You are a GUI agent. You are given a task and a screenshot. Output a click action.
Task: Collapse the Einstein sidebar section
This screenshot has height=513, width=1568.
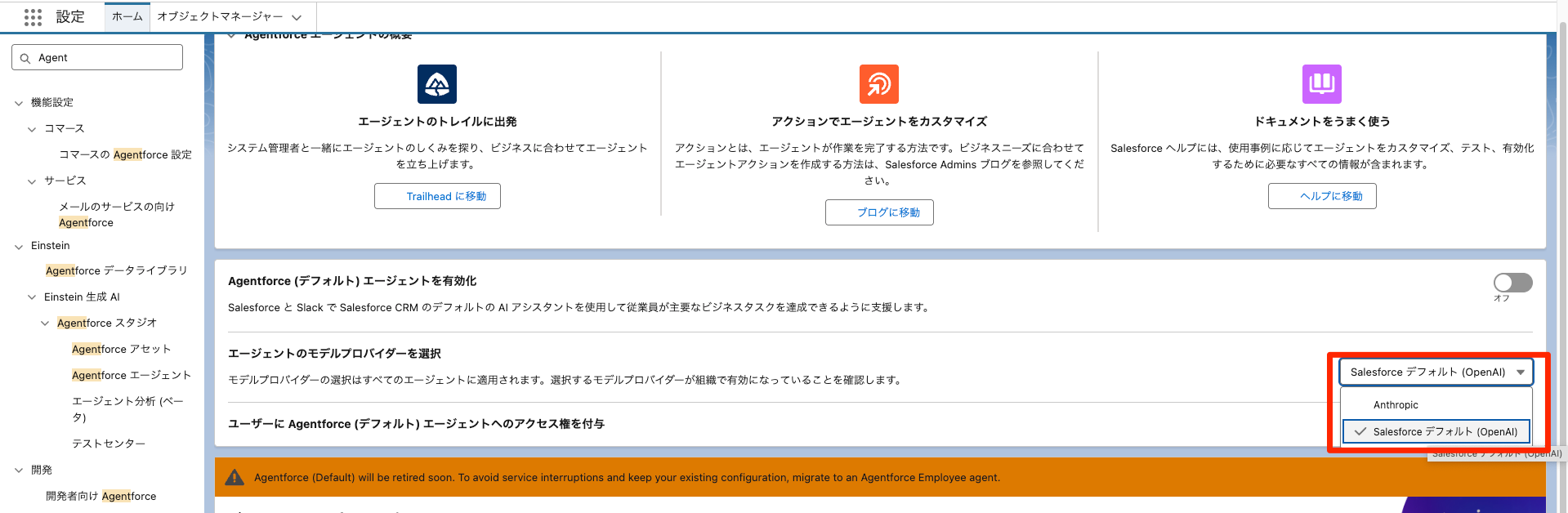[x=19, y=247]
